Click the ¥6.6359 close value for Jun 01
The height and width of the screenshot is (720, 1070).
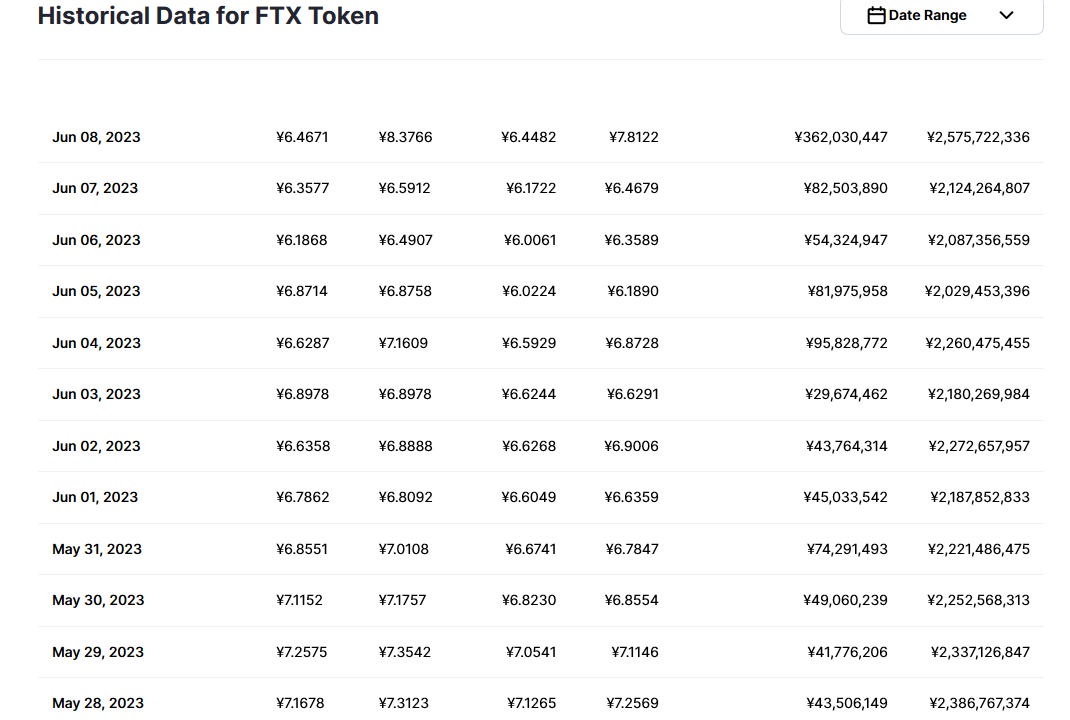click(631, 498)
